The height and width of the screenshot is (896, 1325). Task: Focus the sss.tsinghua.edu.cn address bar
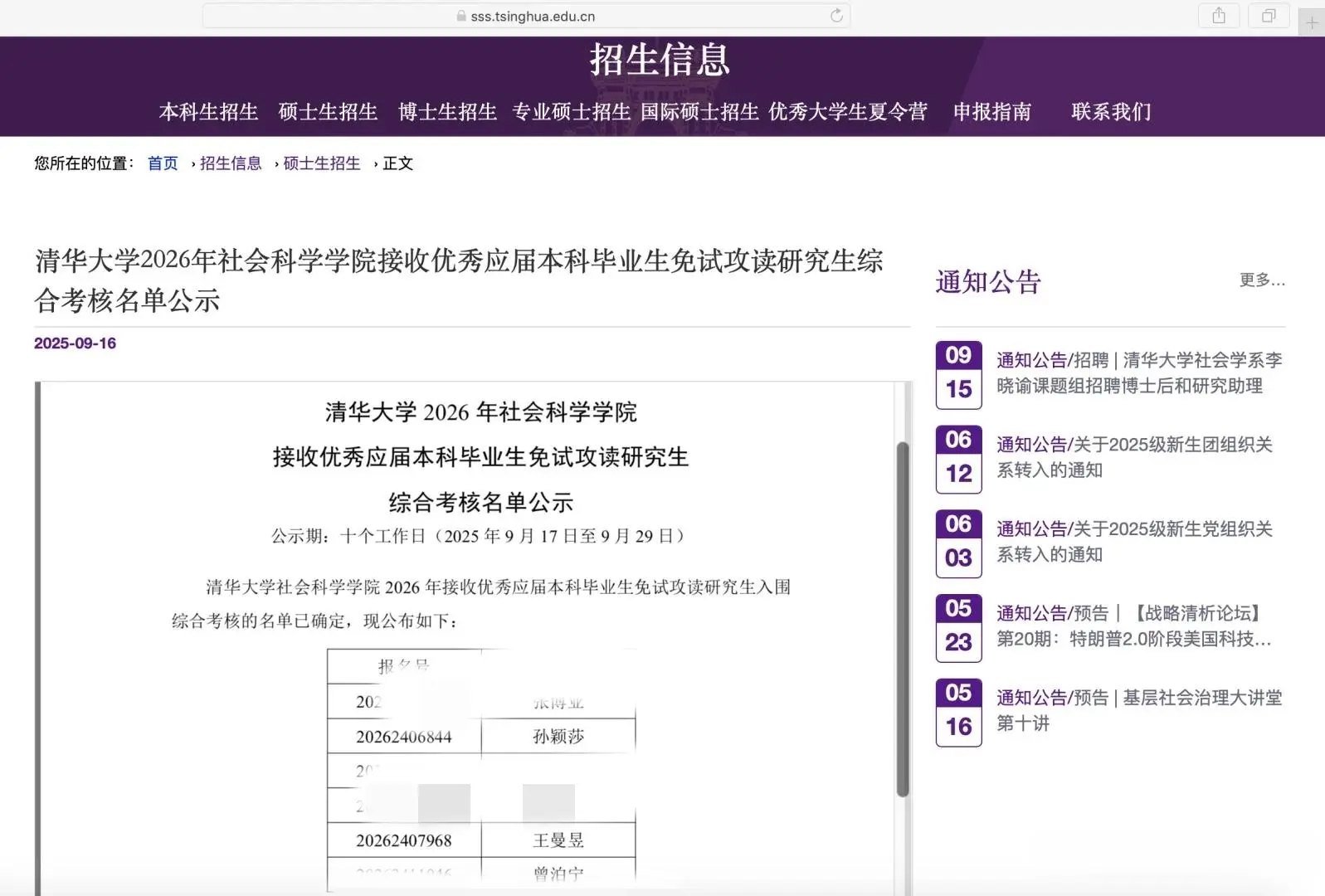tap(533, 17)
